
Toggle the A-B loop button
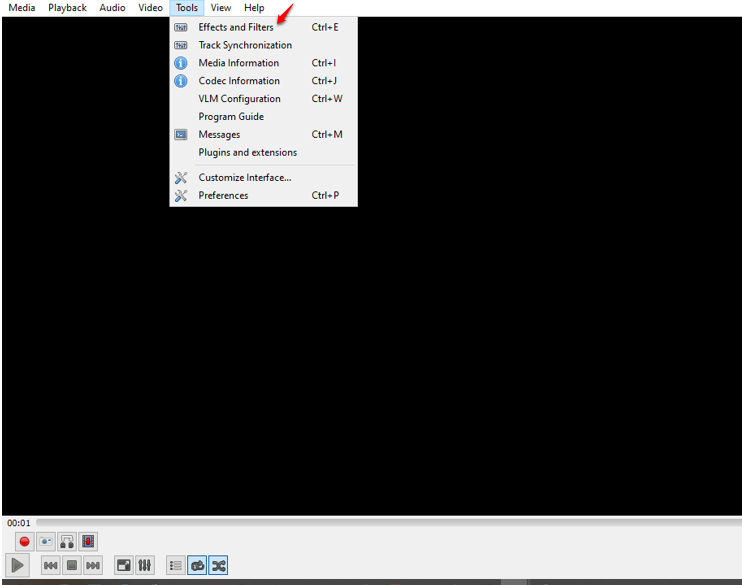(x=67, y=541)
